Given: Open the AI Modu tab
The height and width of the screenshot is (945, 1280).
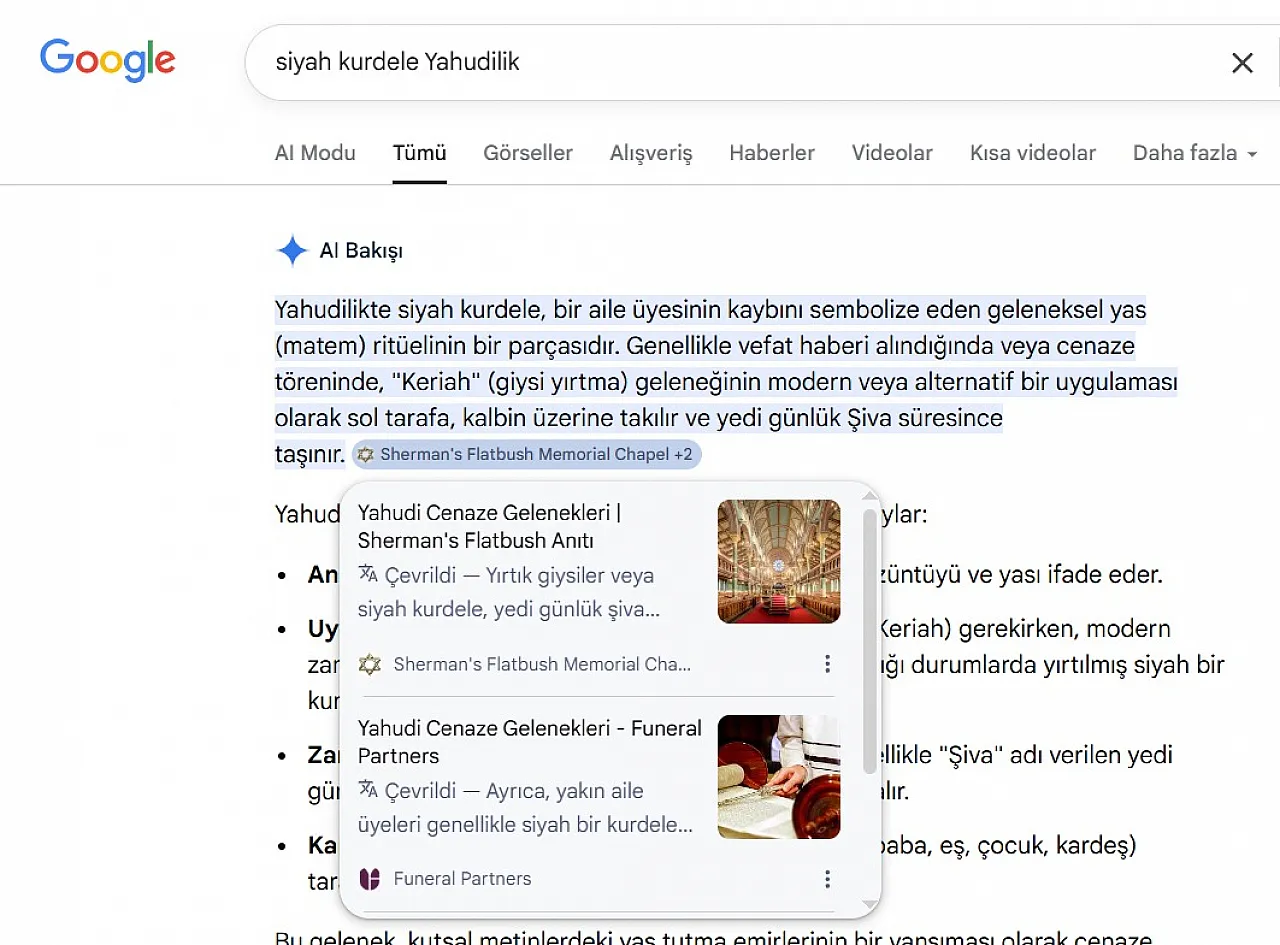Looking at the screenshot, I should coord(315,153).
